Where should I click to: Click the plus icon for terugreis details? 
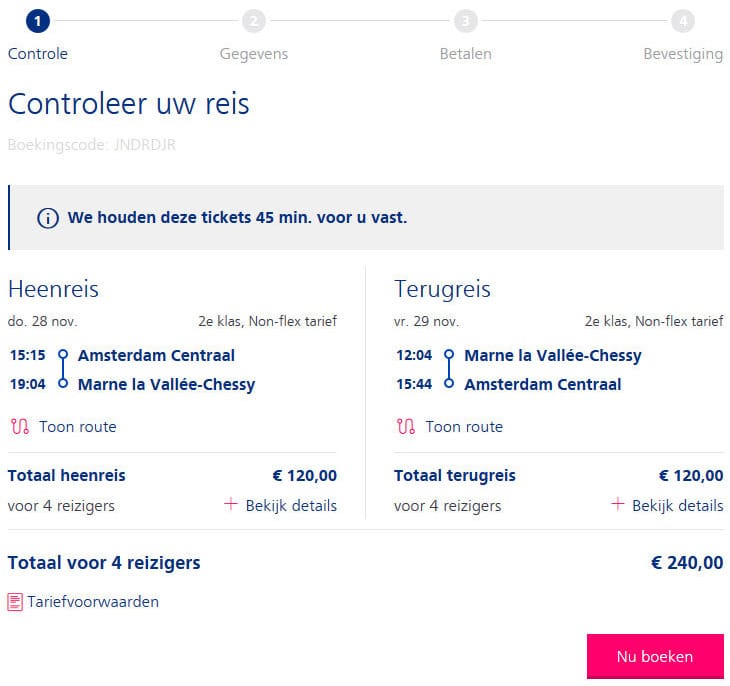(x=617, y=503)
